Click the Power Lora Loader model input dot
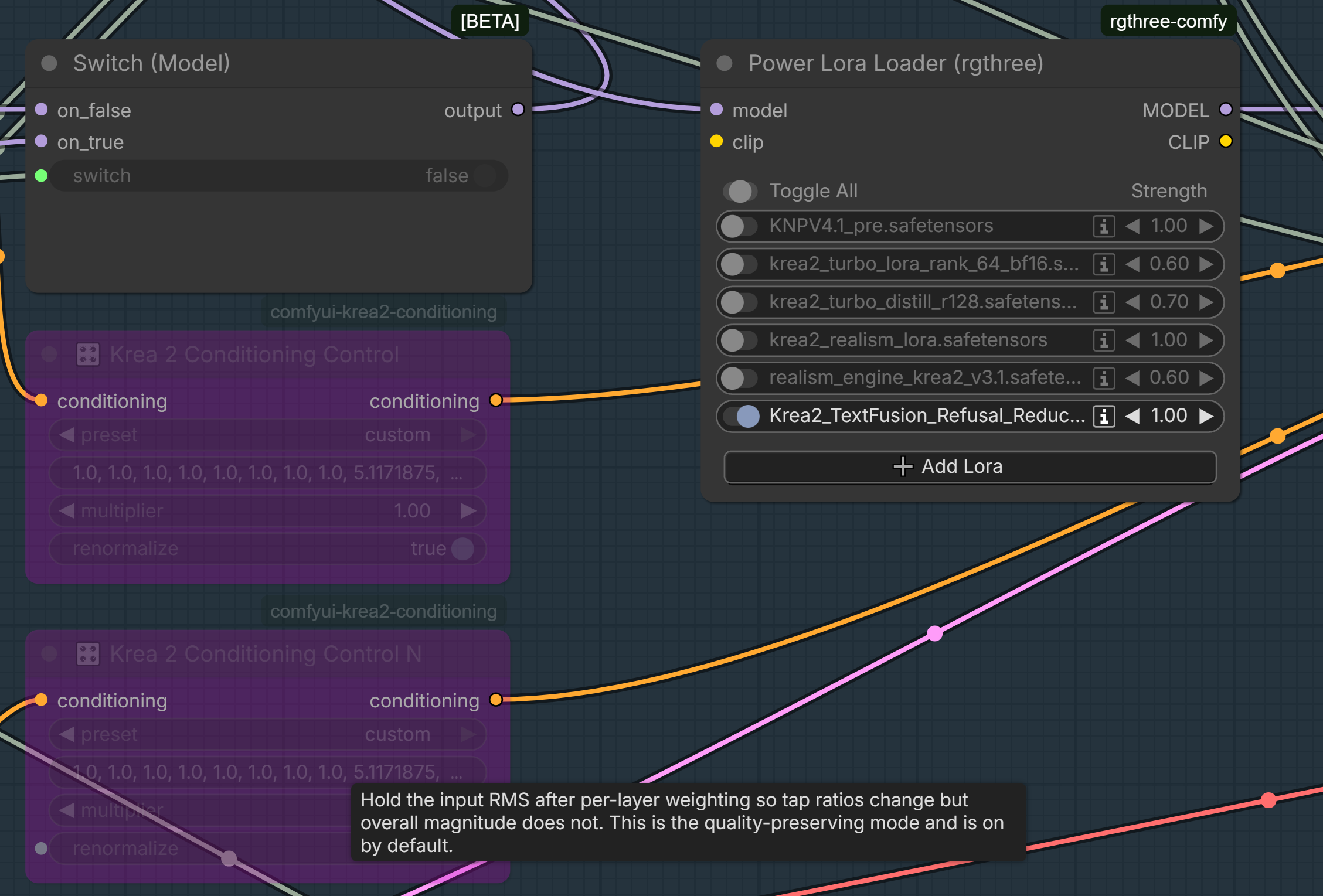 716,110
